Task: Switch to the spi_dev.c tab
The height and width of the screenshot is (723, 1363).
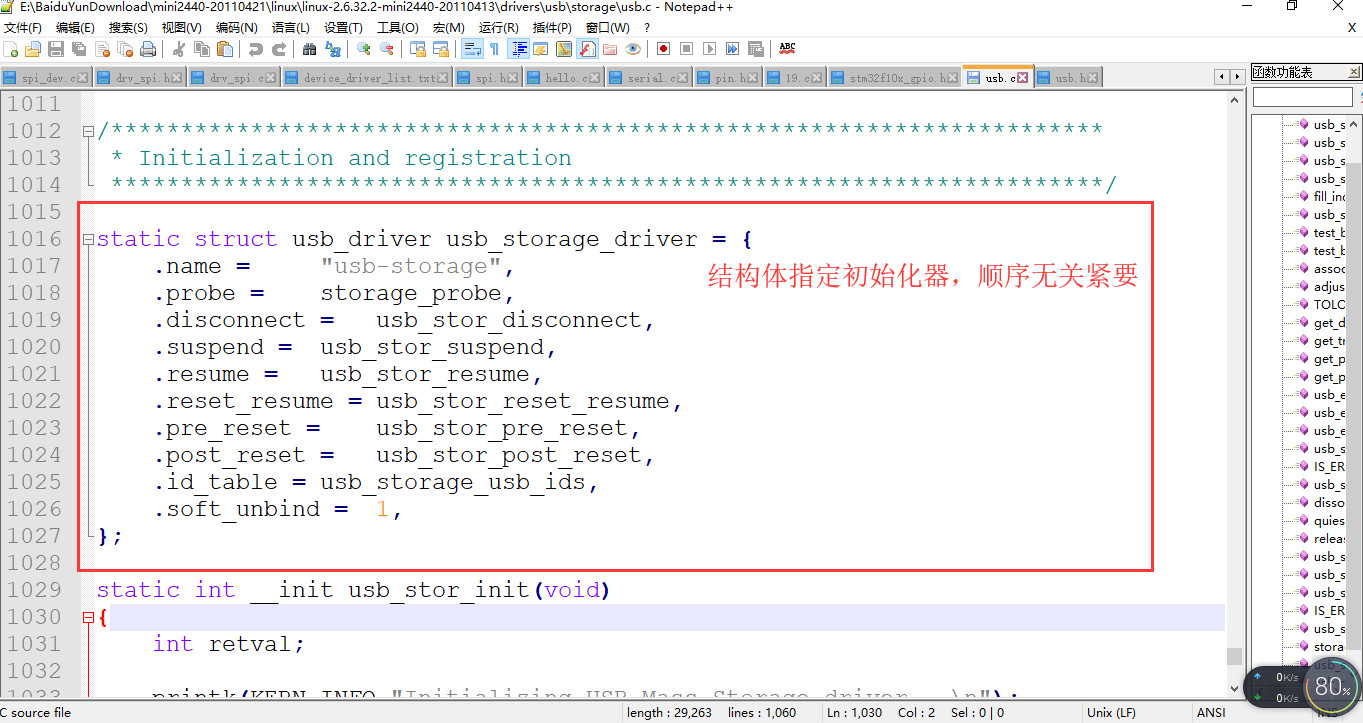Action: (48, 77)
